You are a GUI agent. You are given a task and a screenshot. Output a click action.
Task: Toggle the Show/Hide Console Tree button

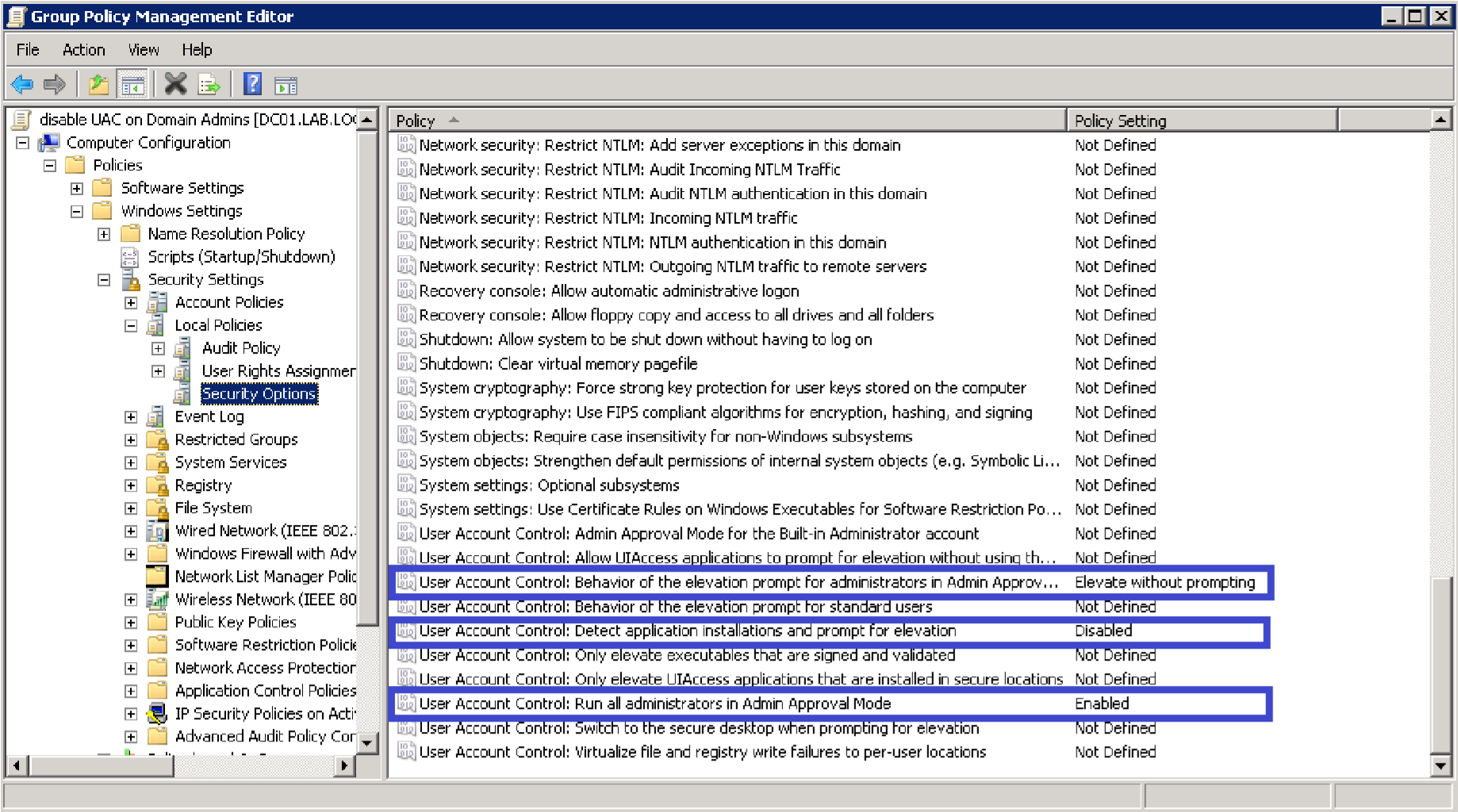pos(132,84)
